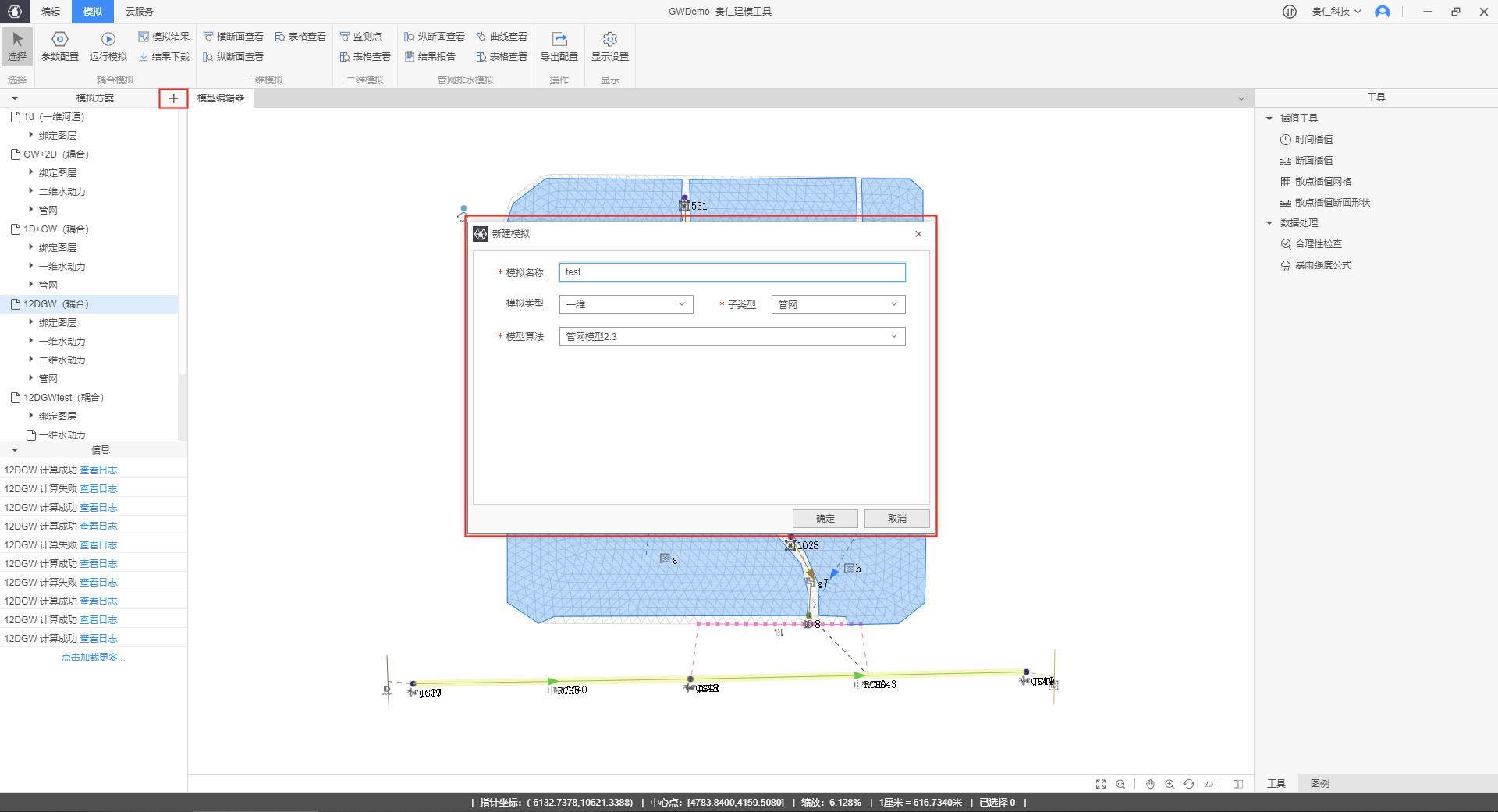Start 运行模拟

108,46
